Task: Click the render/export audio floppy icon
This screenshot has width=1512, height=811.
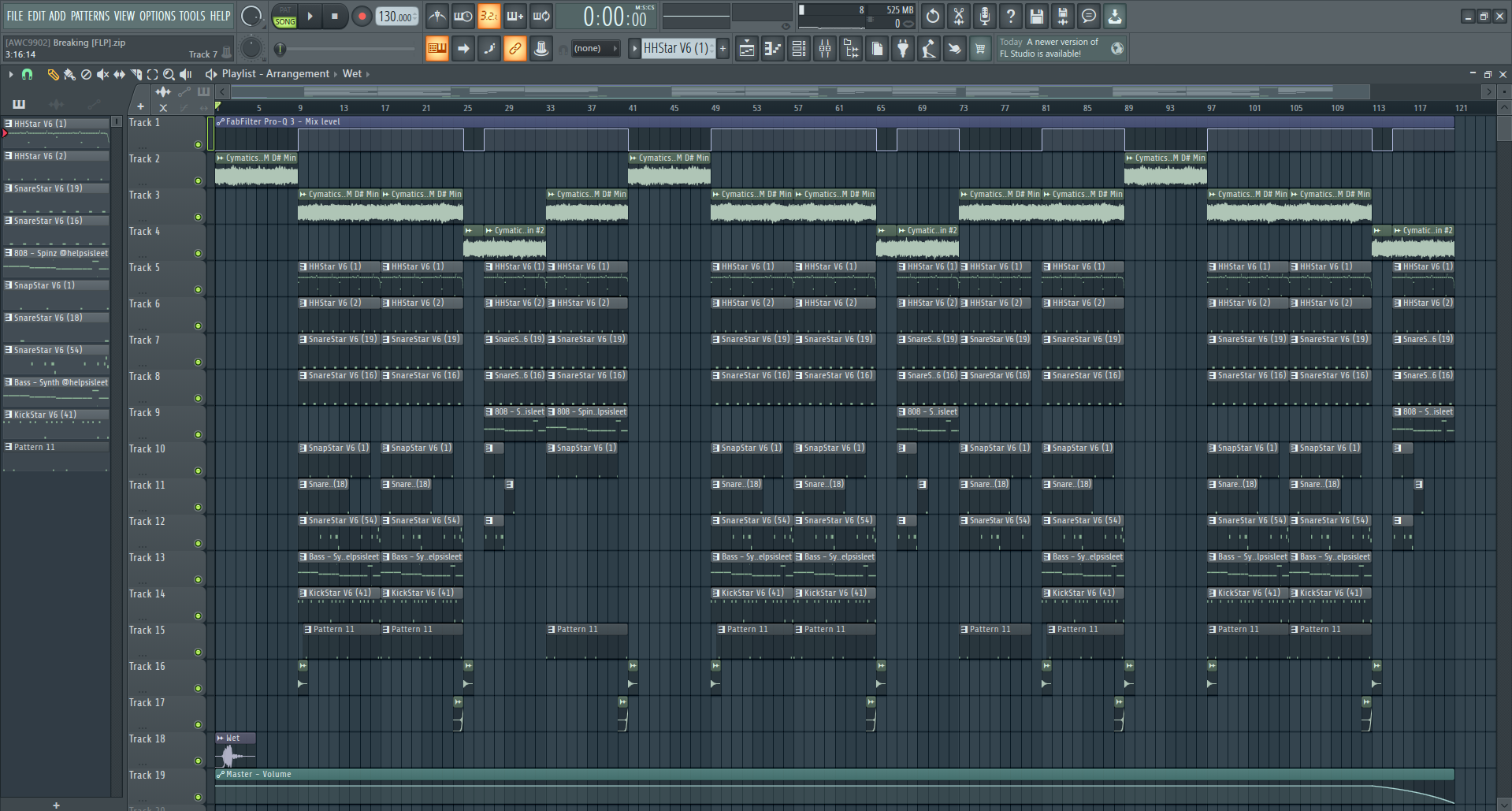Action: coord(1063,16)
